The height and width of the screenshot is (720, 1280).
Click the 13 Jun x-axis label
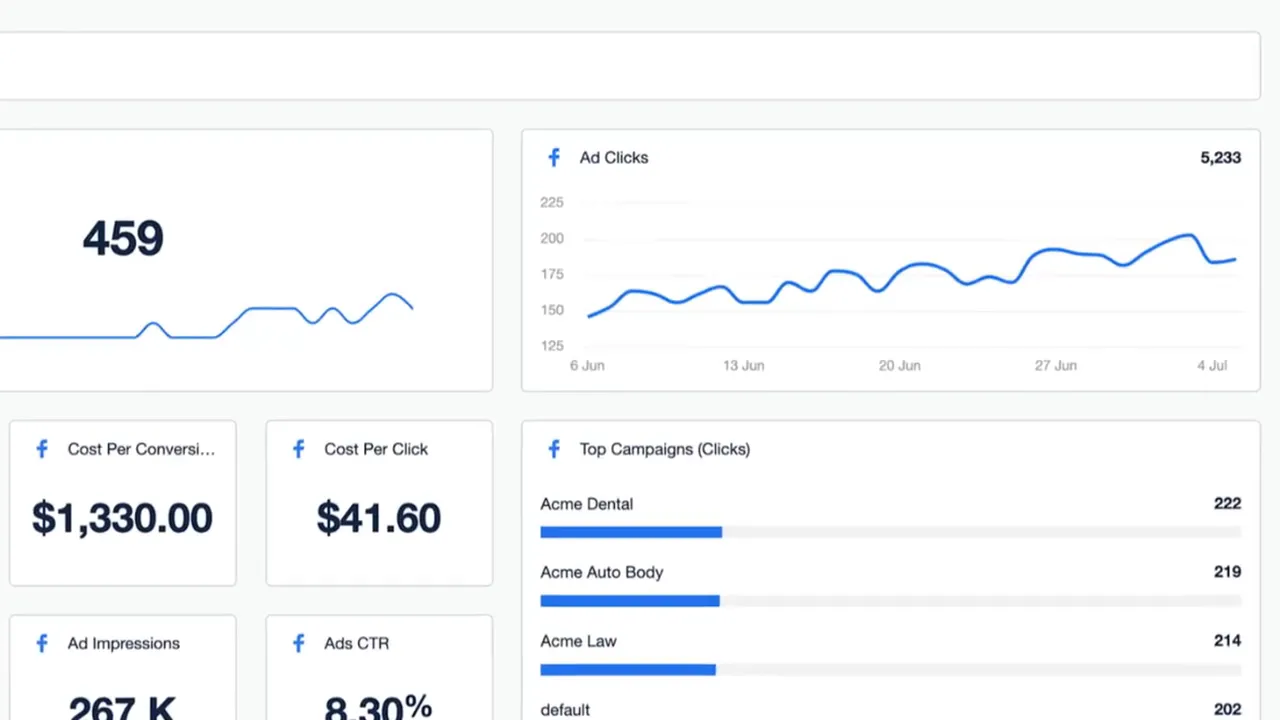[744, 366]
